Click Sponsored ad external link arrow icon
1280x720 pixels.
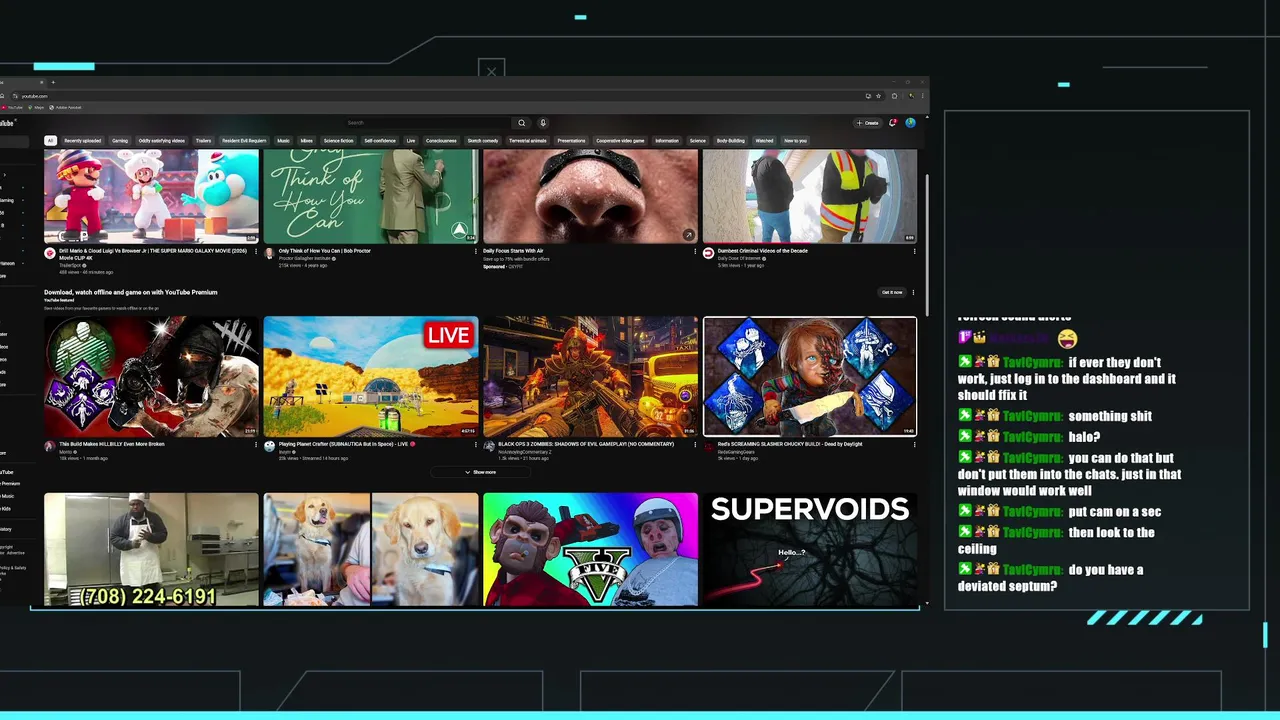click(x=688, y=235)
